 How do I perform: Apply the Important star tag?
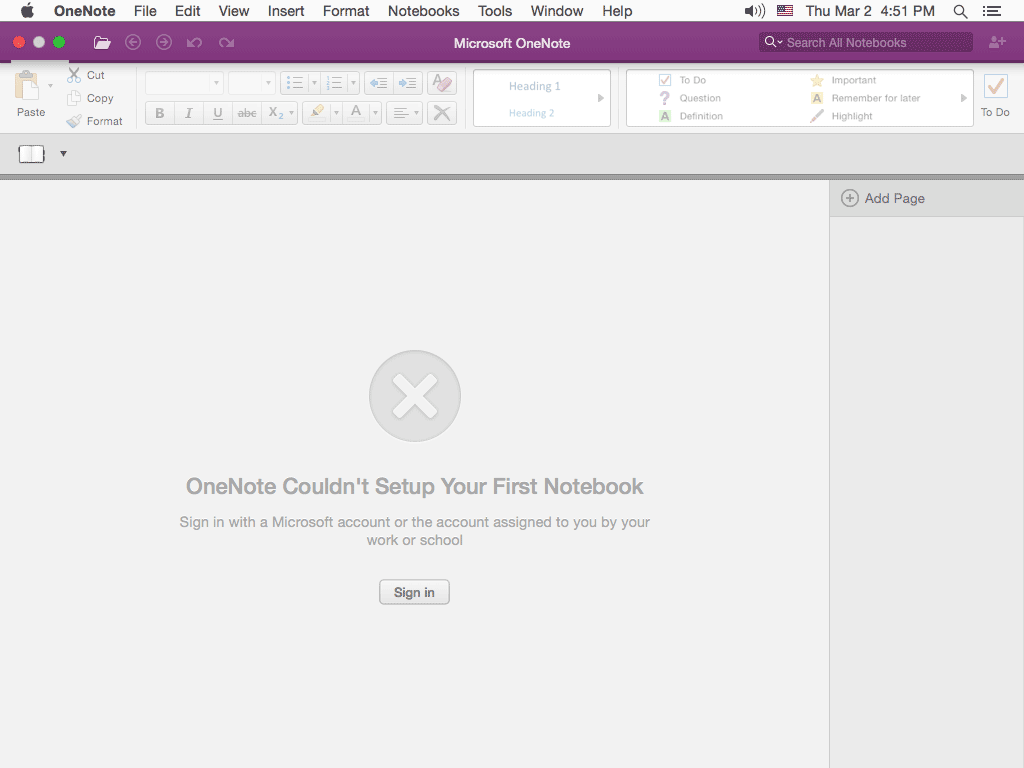pos(843,80)
